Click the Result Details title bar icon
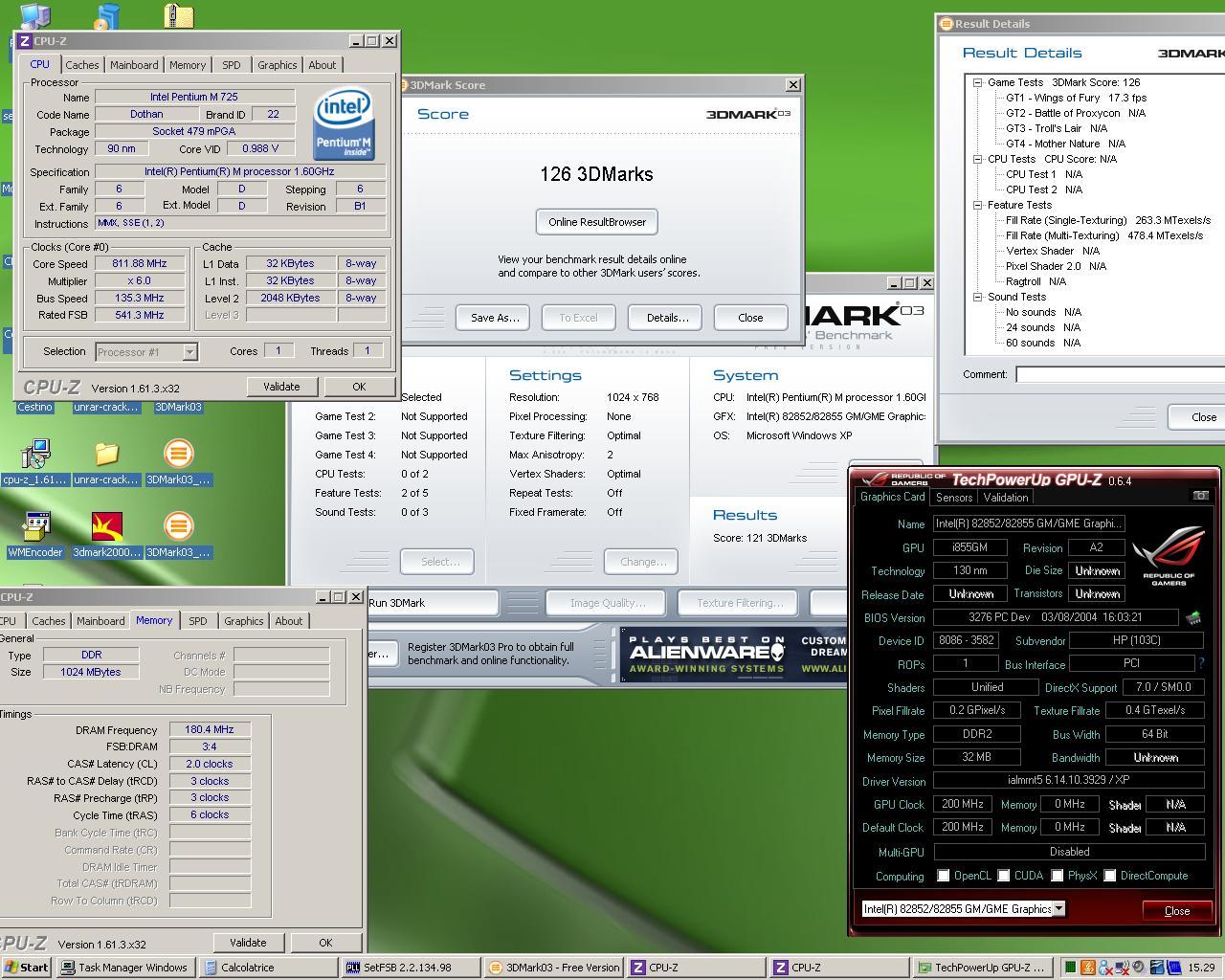This screenshot has height=980, width=1225. click(947, 24)
